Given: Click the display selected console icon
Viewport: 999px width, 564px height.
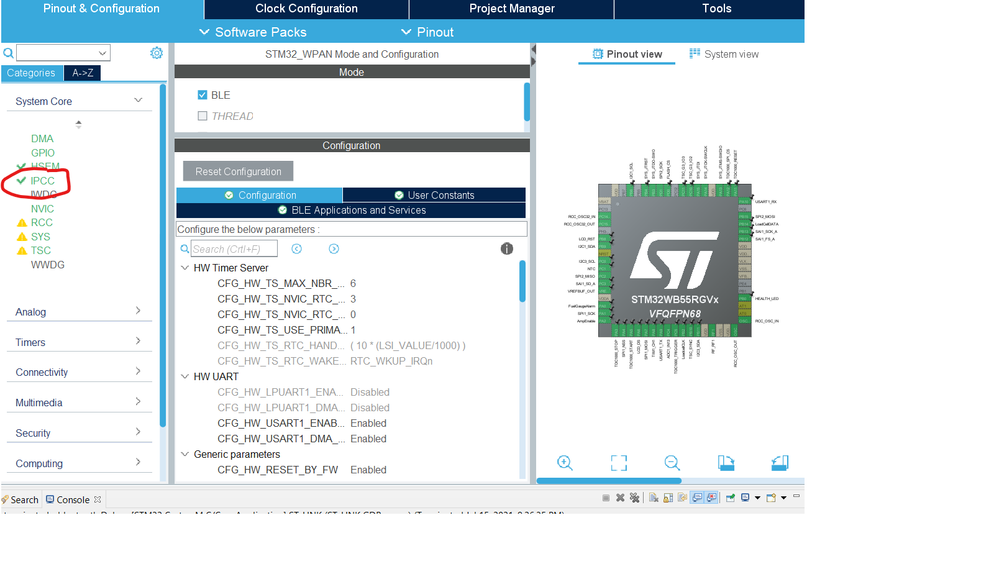Looking at the screenshot, I should point(745,498).
